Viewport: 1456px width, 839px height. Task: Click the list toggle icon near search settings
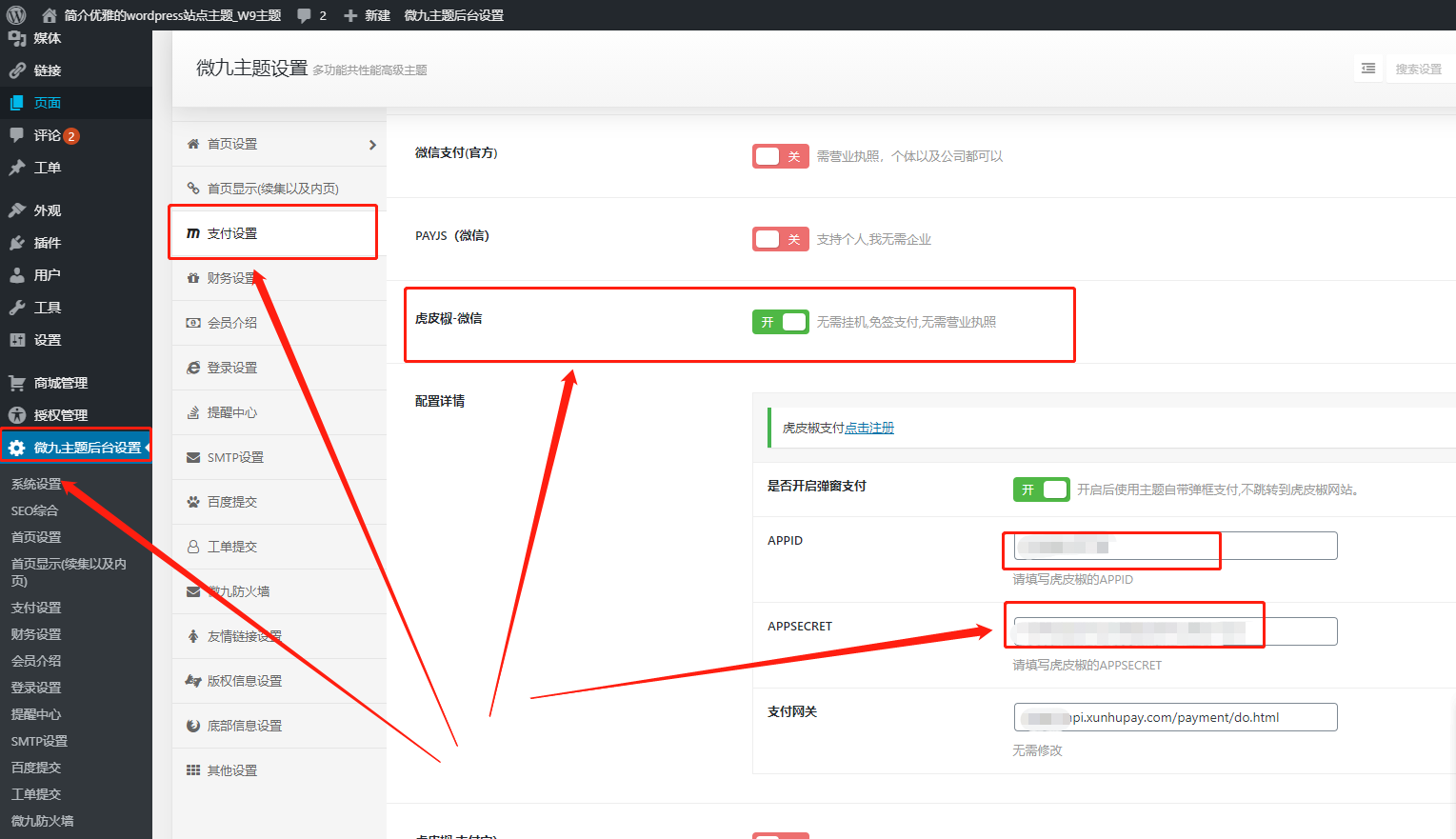tap(1368, 69)
